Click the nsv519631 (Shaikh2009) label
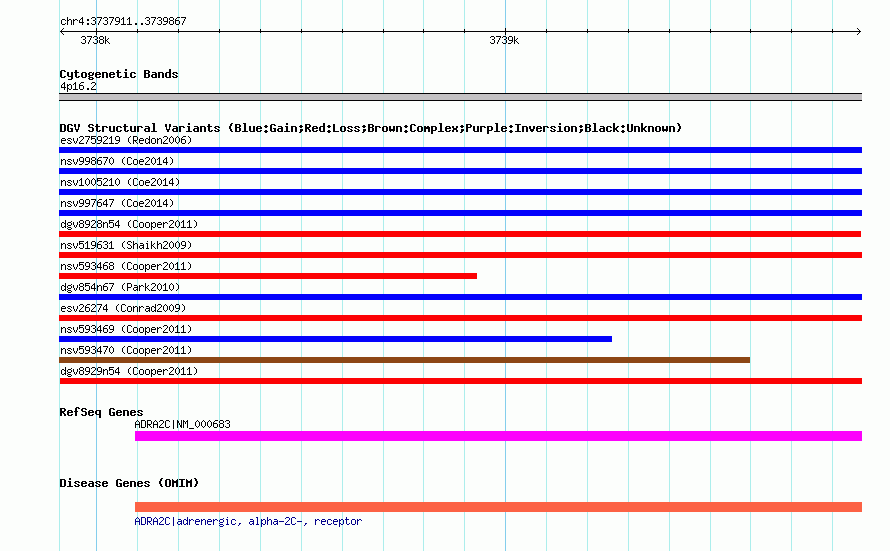Image resolution: width=890 pixels, height=551 pixels. point(126,245)
